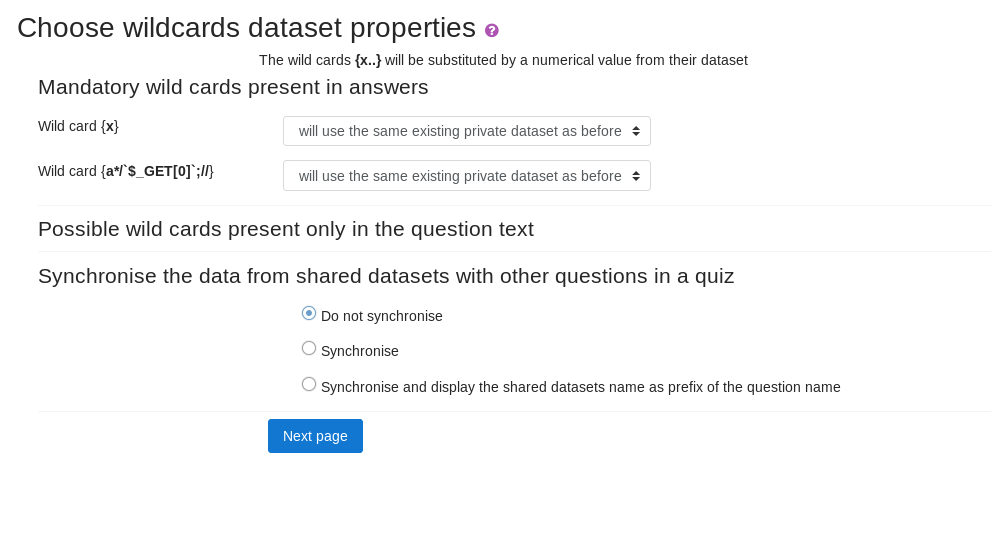Click the arrows on the {x} dropdown
1007x560 pixels.
[x=636, y=131]
